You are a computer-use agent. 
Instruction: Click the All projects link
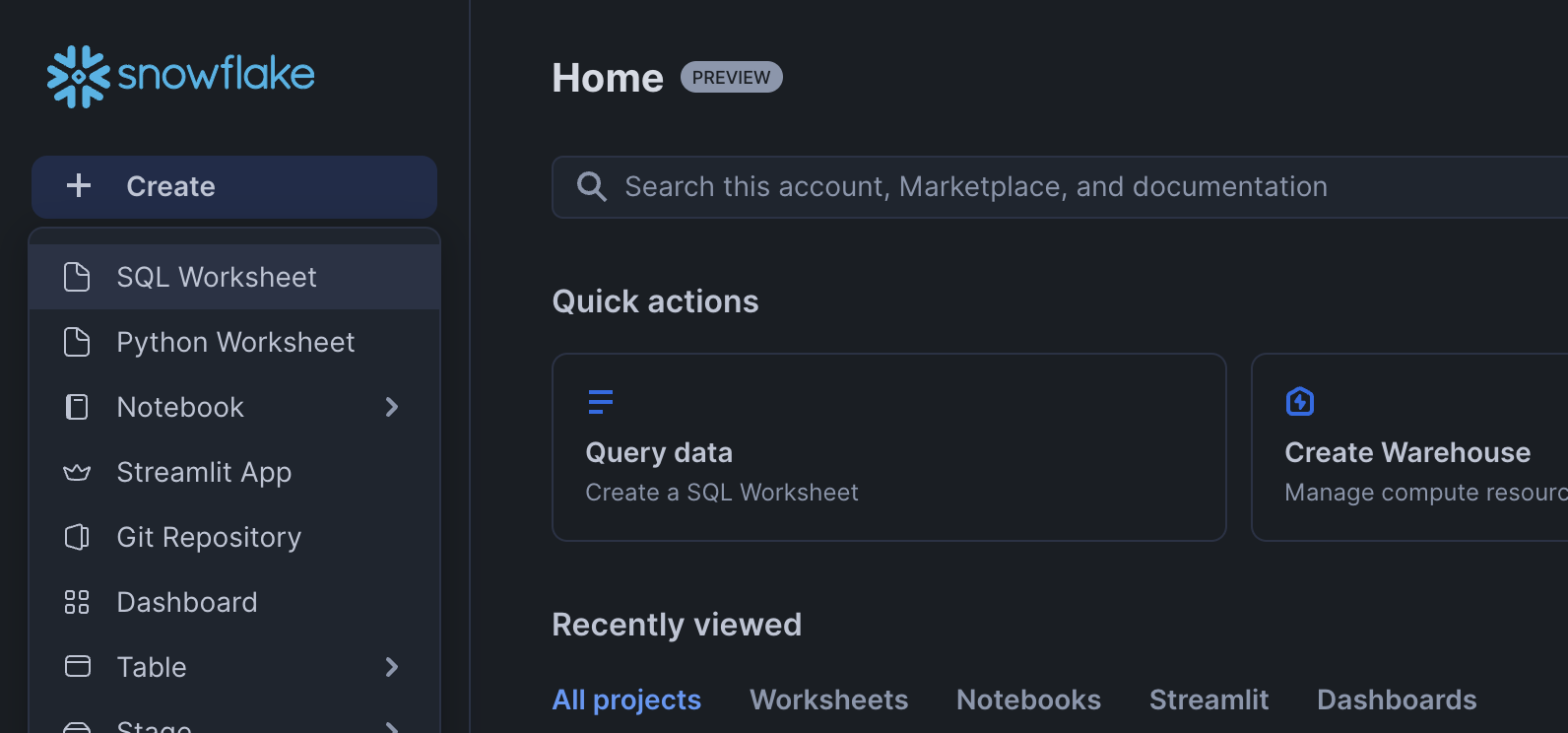(x=626, y=700)
